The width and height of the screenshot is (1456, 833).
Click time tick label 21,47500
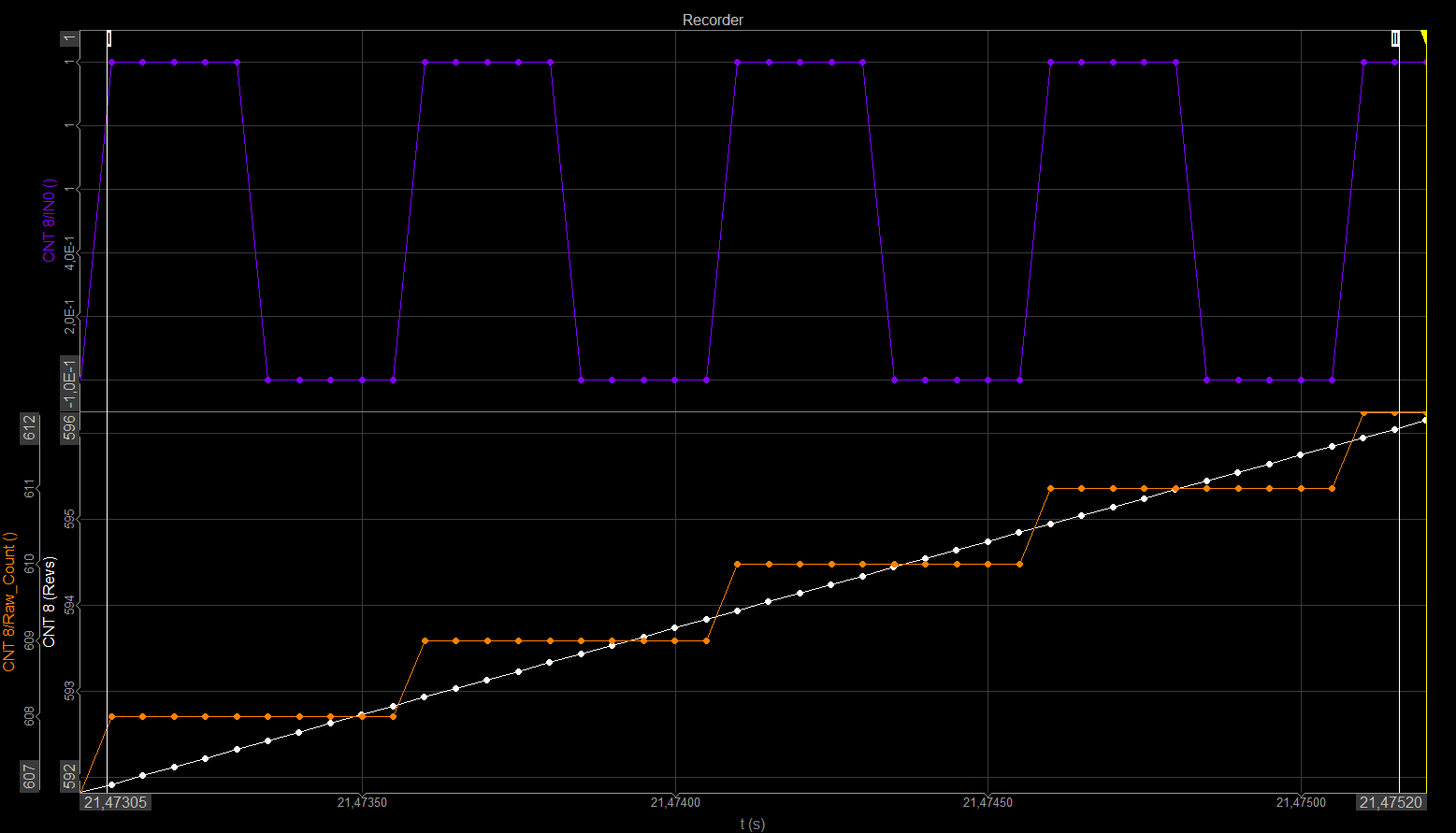coord(1302,802)
